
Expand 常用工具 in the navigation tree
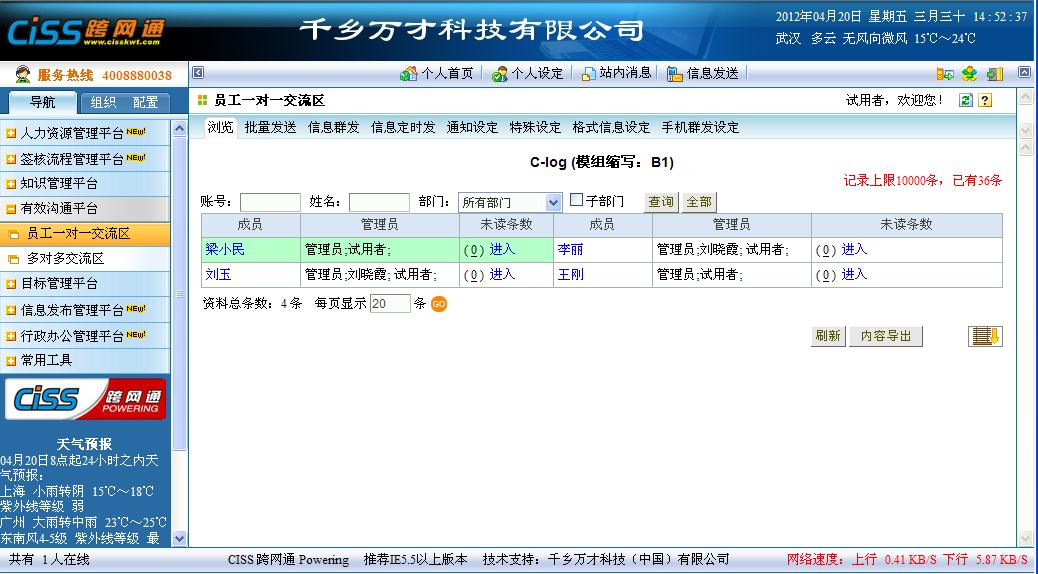(11, 361)
